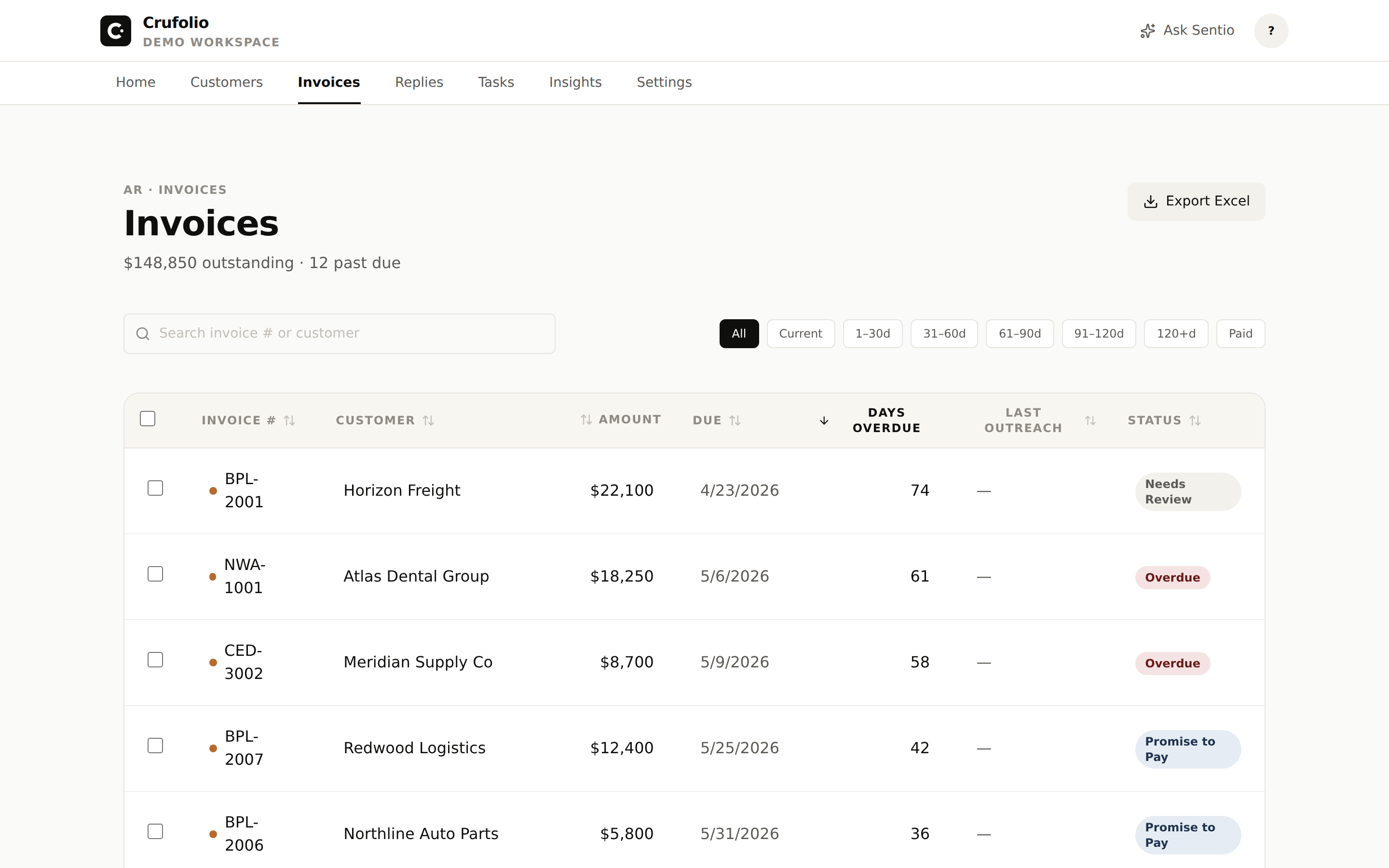Open invoice NWA-1001
Viewport: 1389px width, 868px height.
pos(245,576)
